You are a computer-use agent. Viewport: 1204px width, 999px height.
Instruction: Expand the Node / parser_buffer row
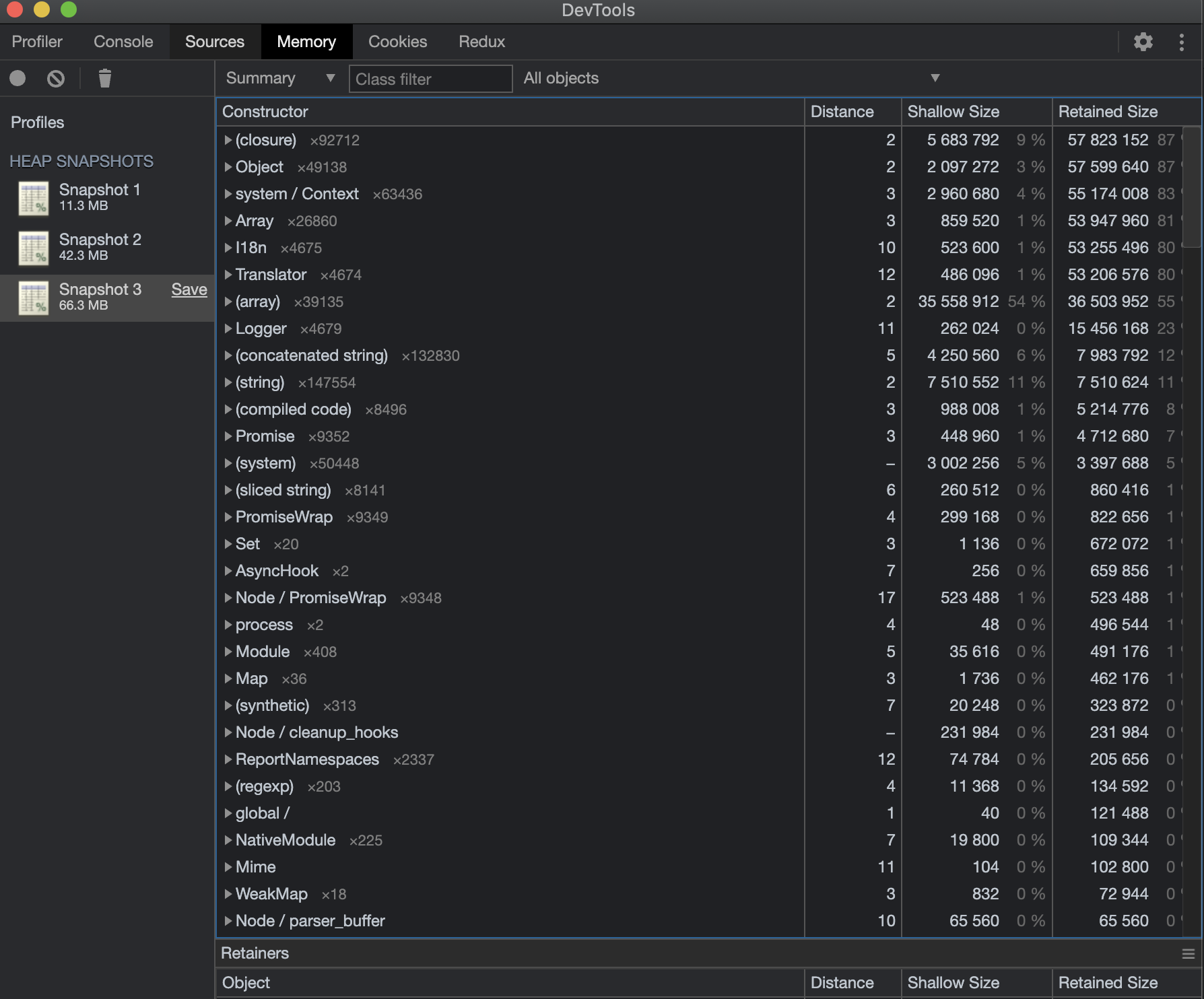click(228, 921)
